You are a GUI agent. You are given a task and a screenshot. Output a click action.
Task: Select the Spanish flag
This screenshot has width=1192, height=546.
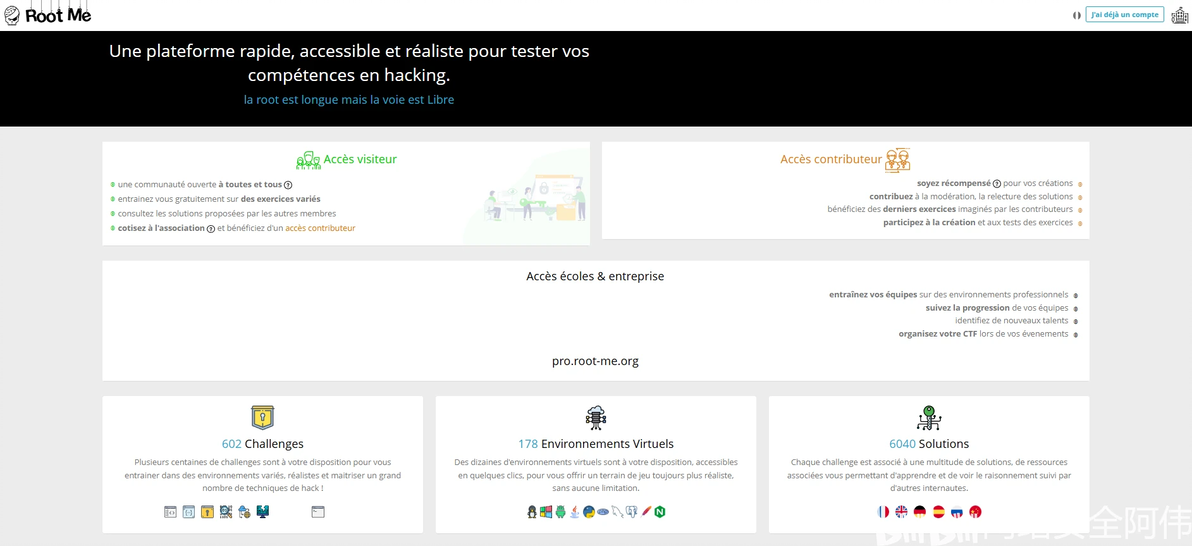point(938,512)
